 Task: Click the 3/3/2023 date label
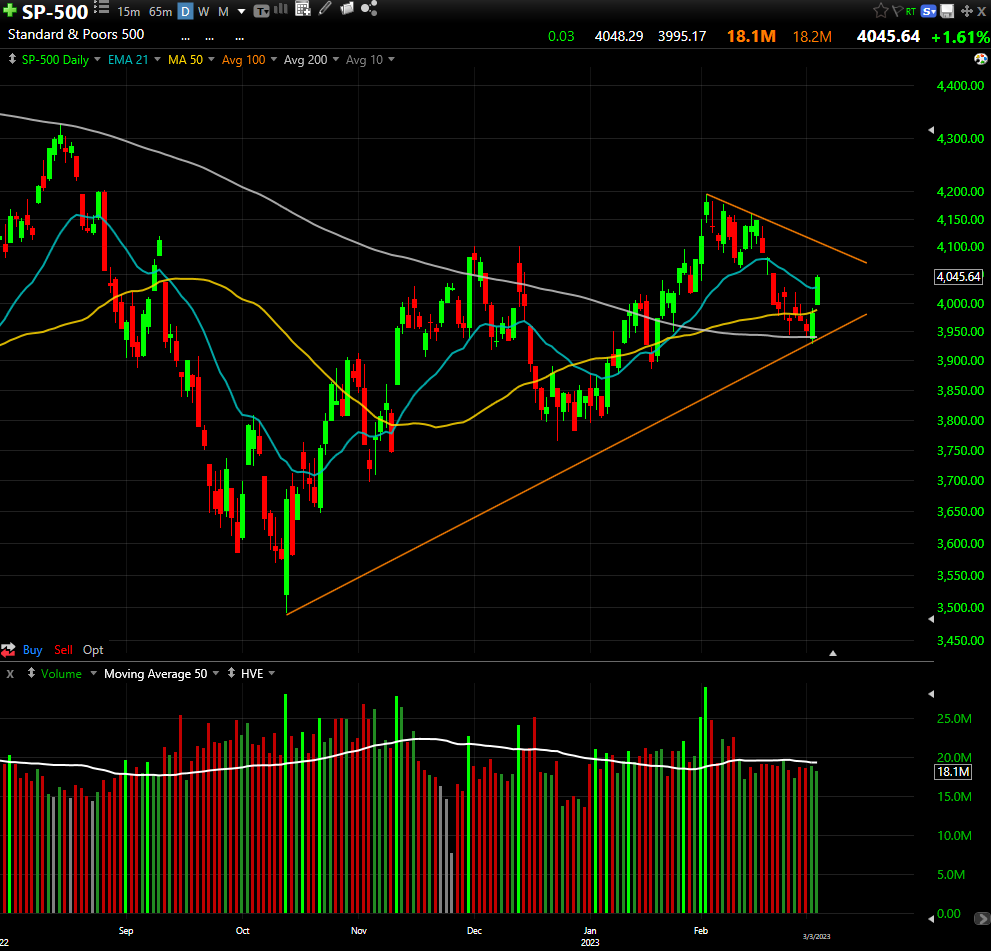pyautogui.click(x=817, y=936)
